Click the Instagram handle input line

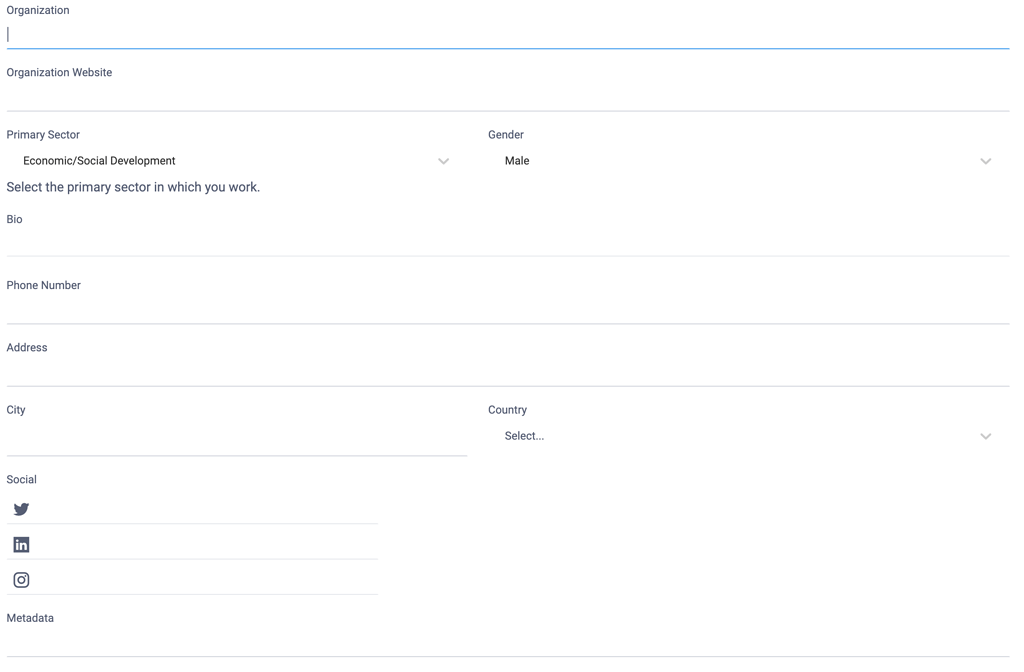[x=200, y=579]
